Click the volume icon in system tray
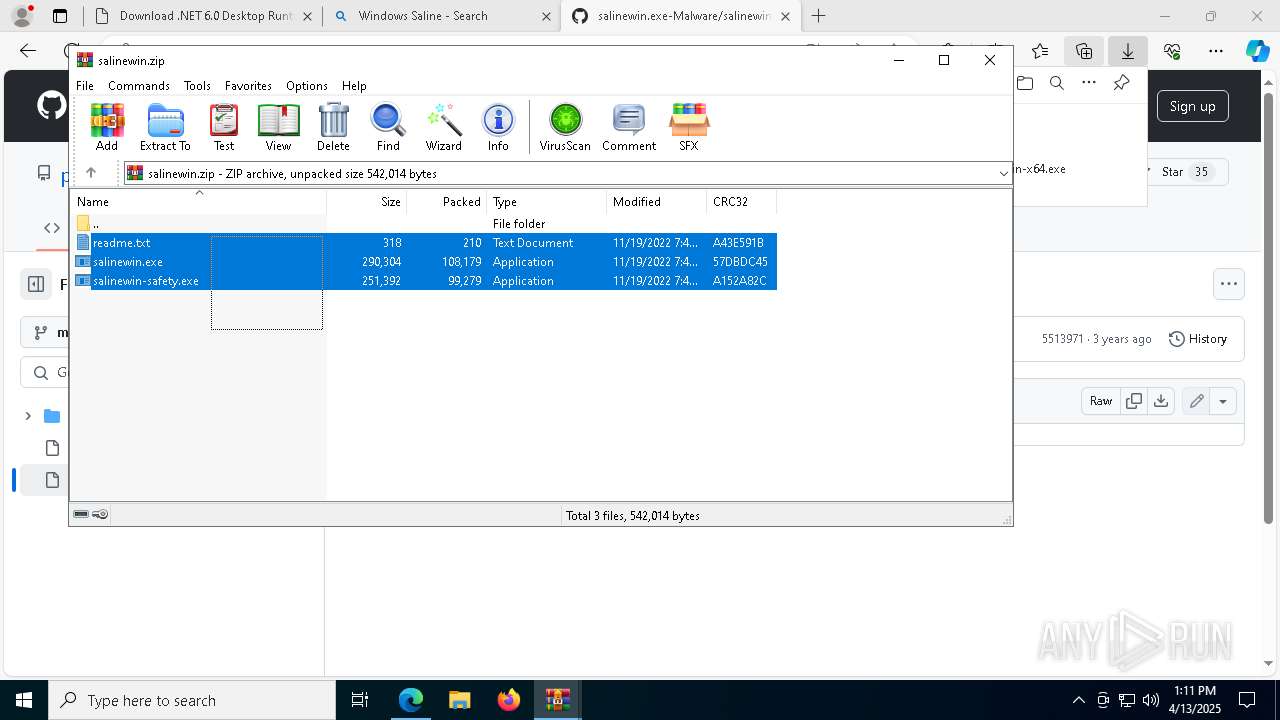The image size is (1280, 720). (x=1150, y=700)
